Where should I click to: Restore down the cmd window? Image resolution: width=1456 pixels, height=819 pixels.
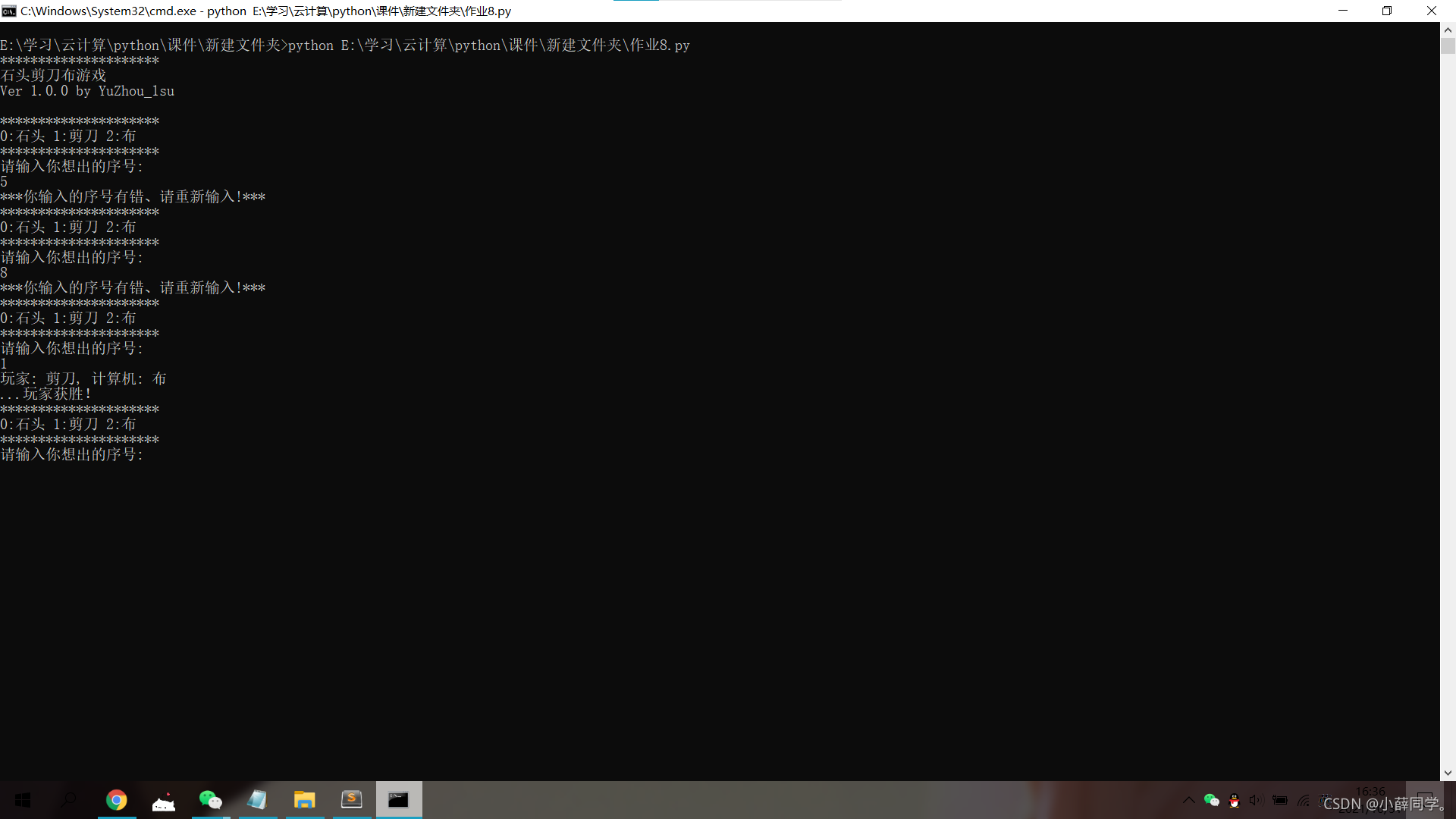tap(1387, 11)
